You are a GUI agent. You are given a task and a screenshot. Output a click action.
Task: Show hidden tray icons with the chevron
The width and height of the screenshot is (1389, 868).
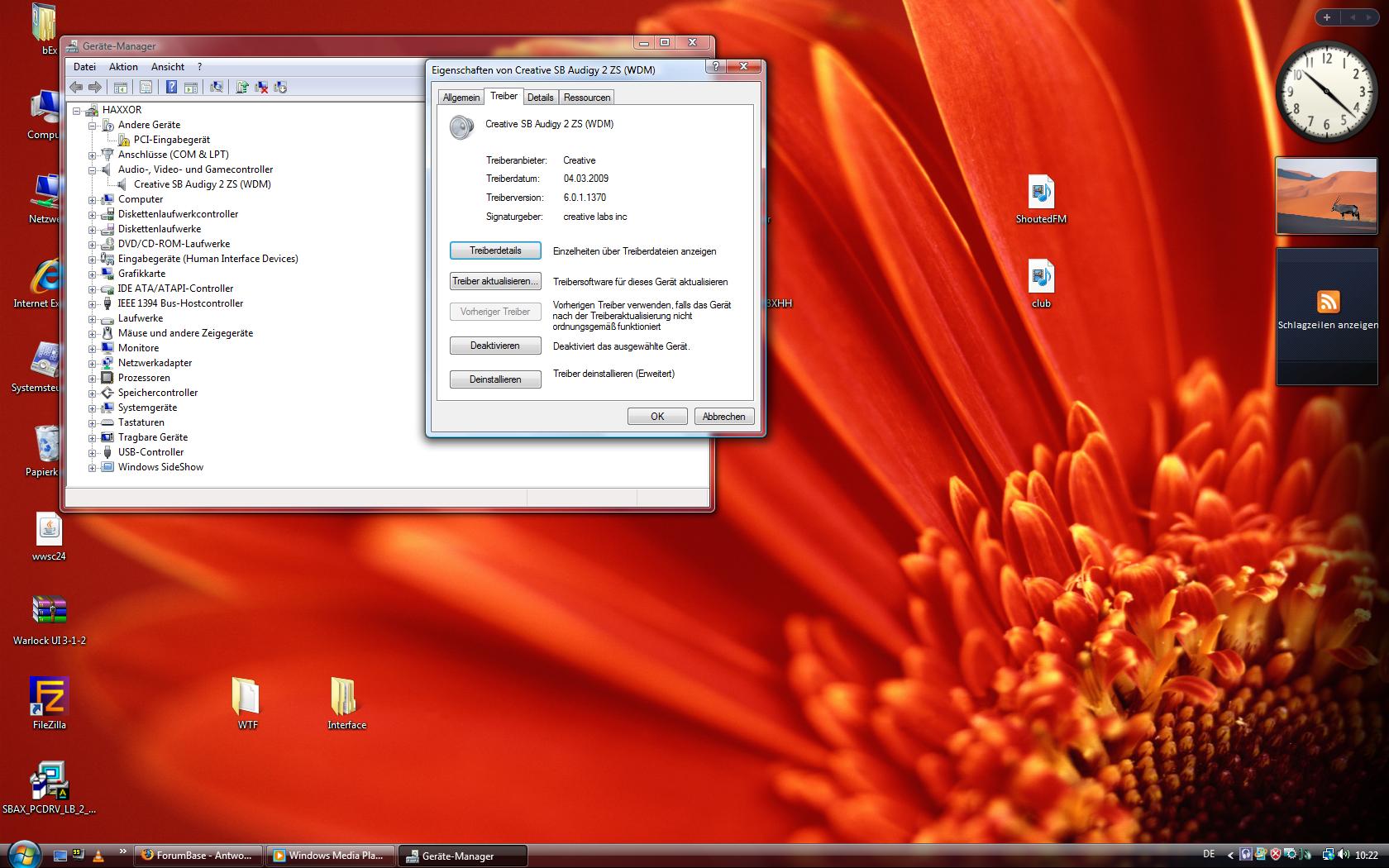tap(1230, 855)
